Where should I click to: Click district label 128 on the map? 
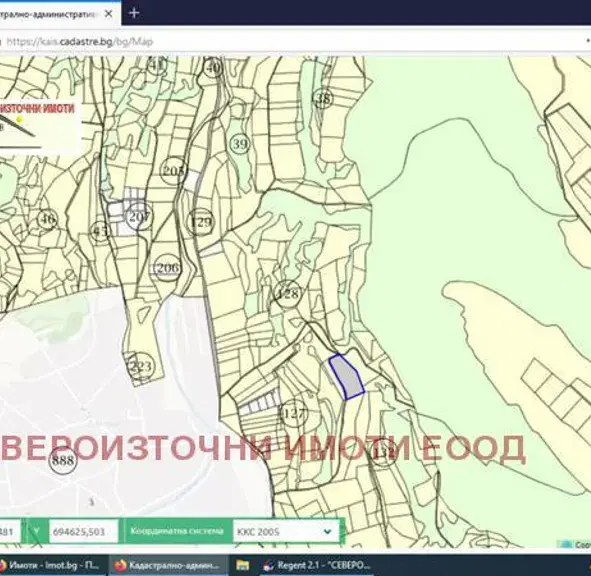(288, 294)
